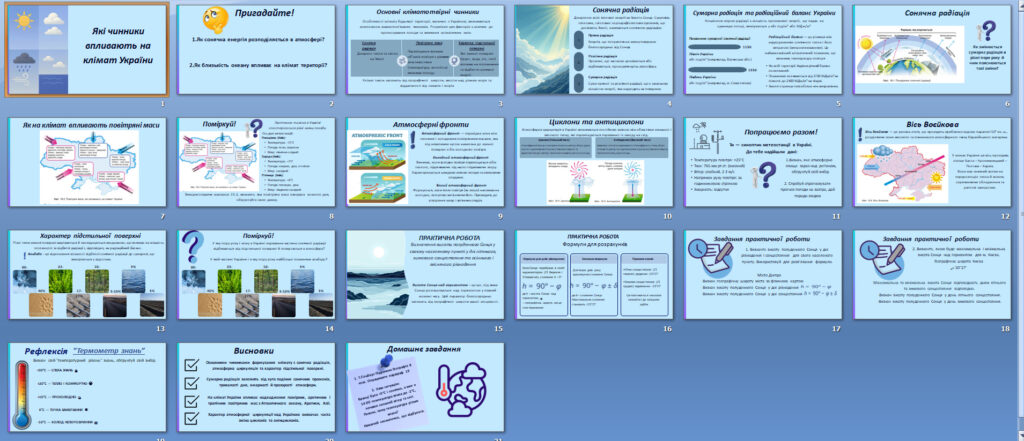Image resolution: width=1024 pixels, height=441 pixels.
Task: Click slide 4 'Сонячна радіація' with sun photo
Action: 594,50
